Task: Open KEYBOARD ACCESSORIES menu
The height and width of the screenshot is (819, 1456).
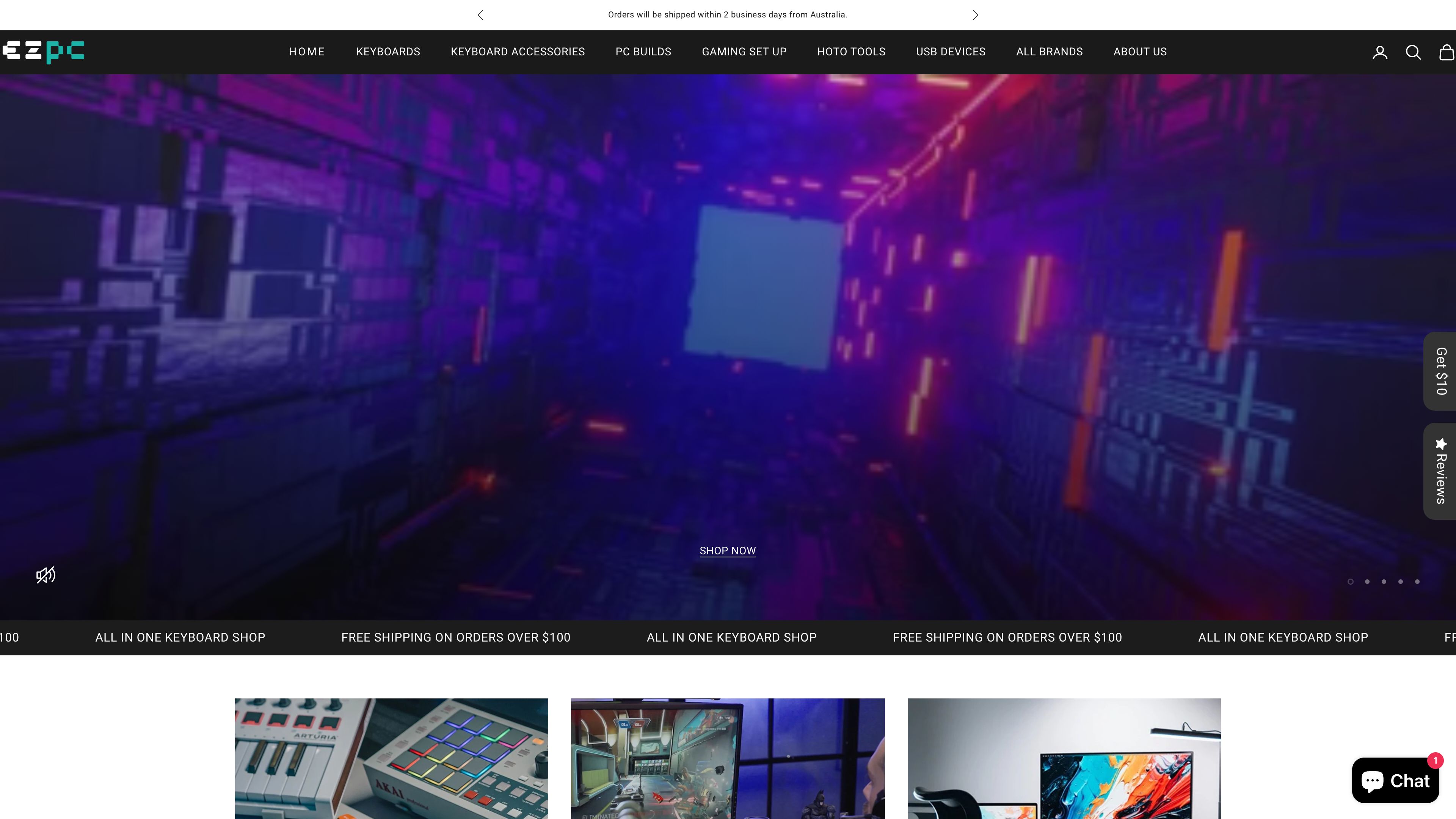Action: pos(518,52)
